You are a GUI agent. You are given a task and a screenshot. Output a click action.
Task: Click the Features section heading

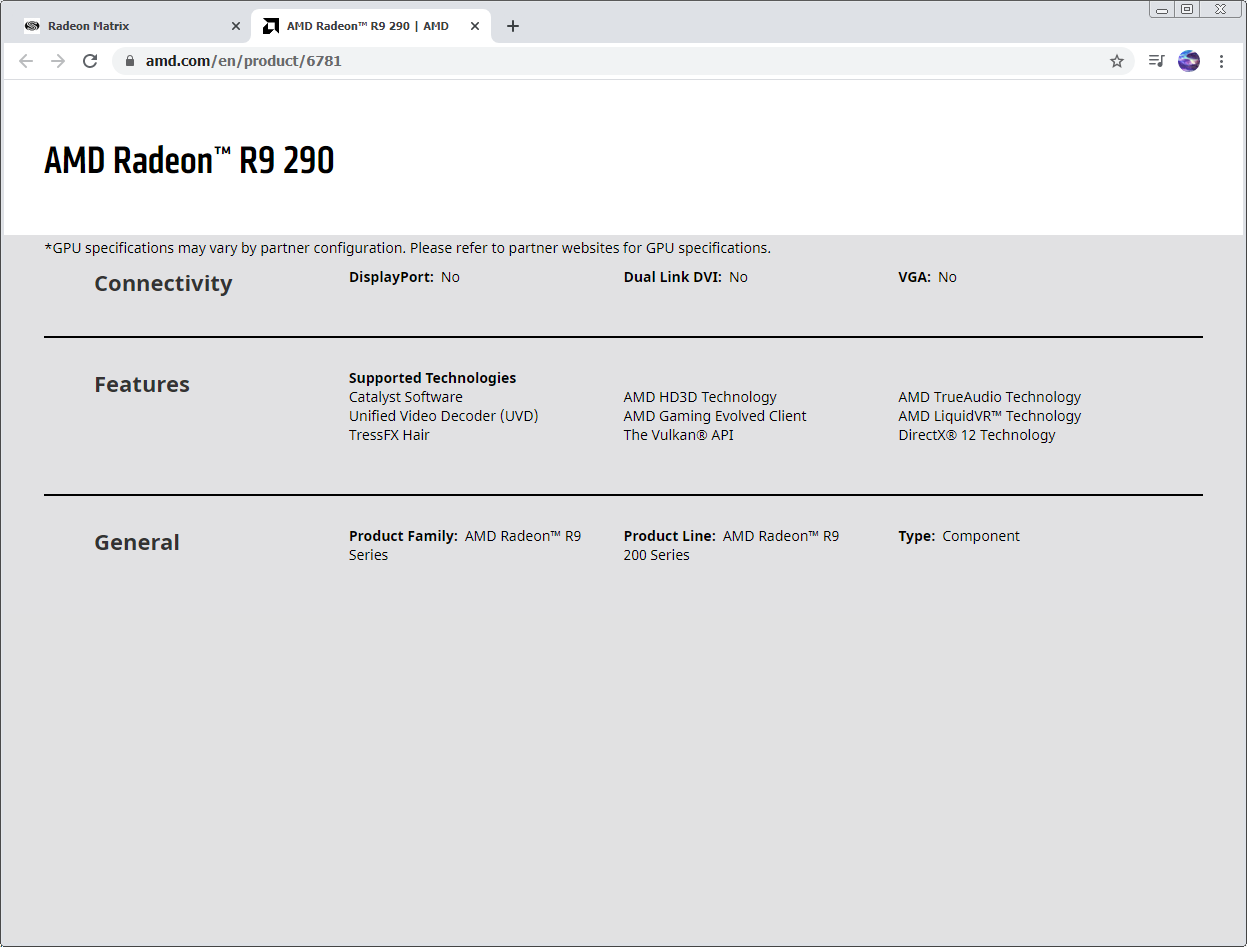(142, 384)
